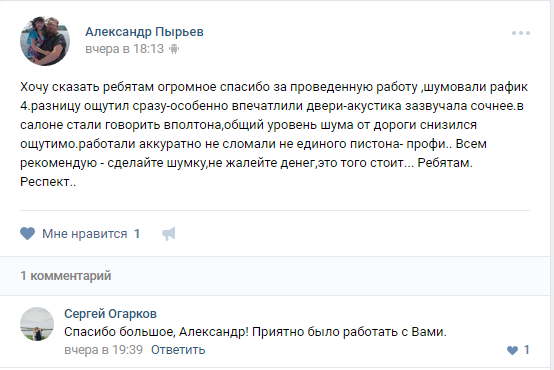The height and width of the screenshot is (370, 554).
Task: Open Александр Пырьев's profile avatar
Action: pos(45,41)
